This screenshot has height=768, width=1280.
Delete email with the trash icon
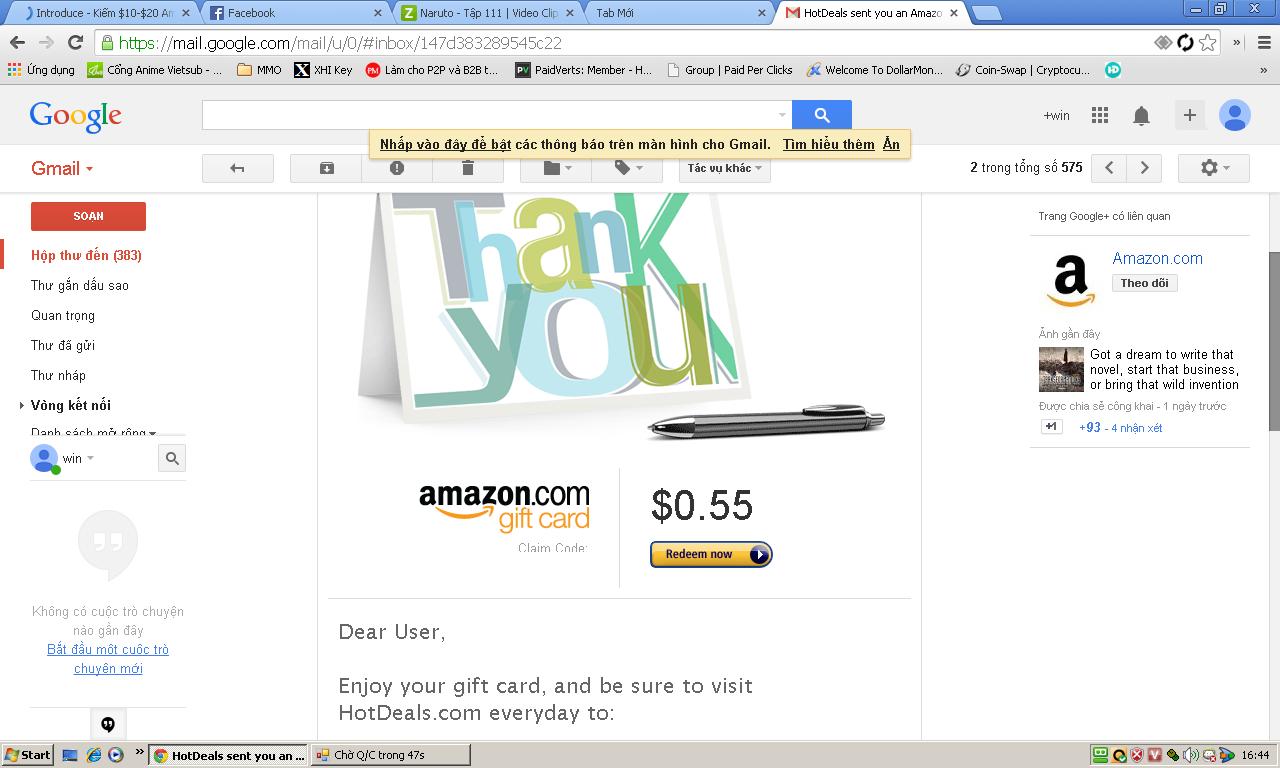tap(467, 168)
